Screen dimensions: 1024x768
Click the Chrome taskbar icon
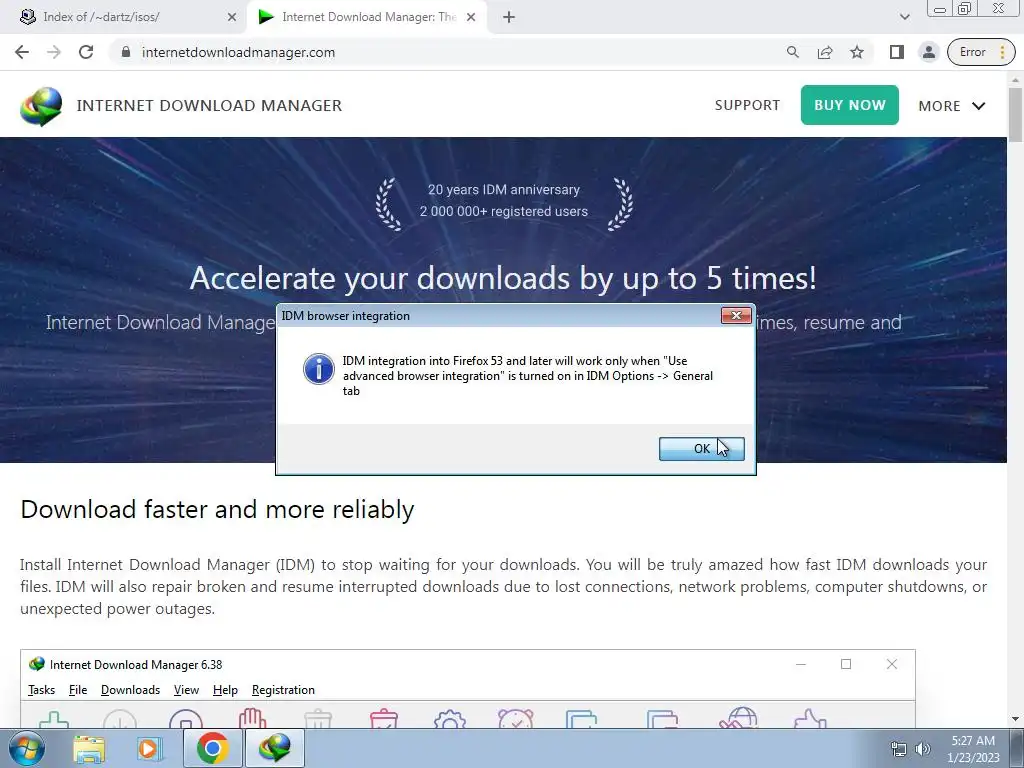212,748
